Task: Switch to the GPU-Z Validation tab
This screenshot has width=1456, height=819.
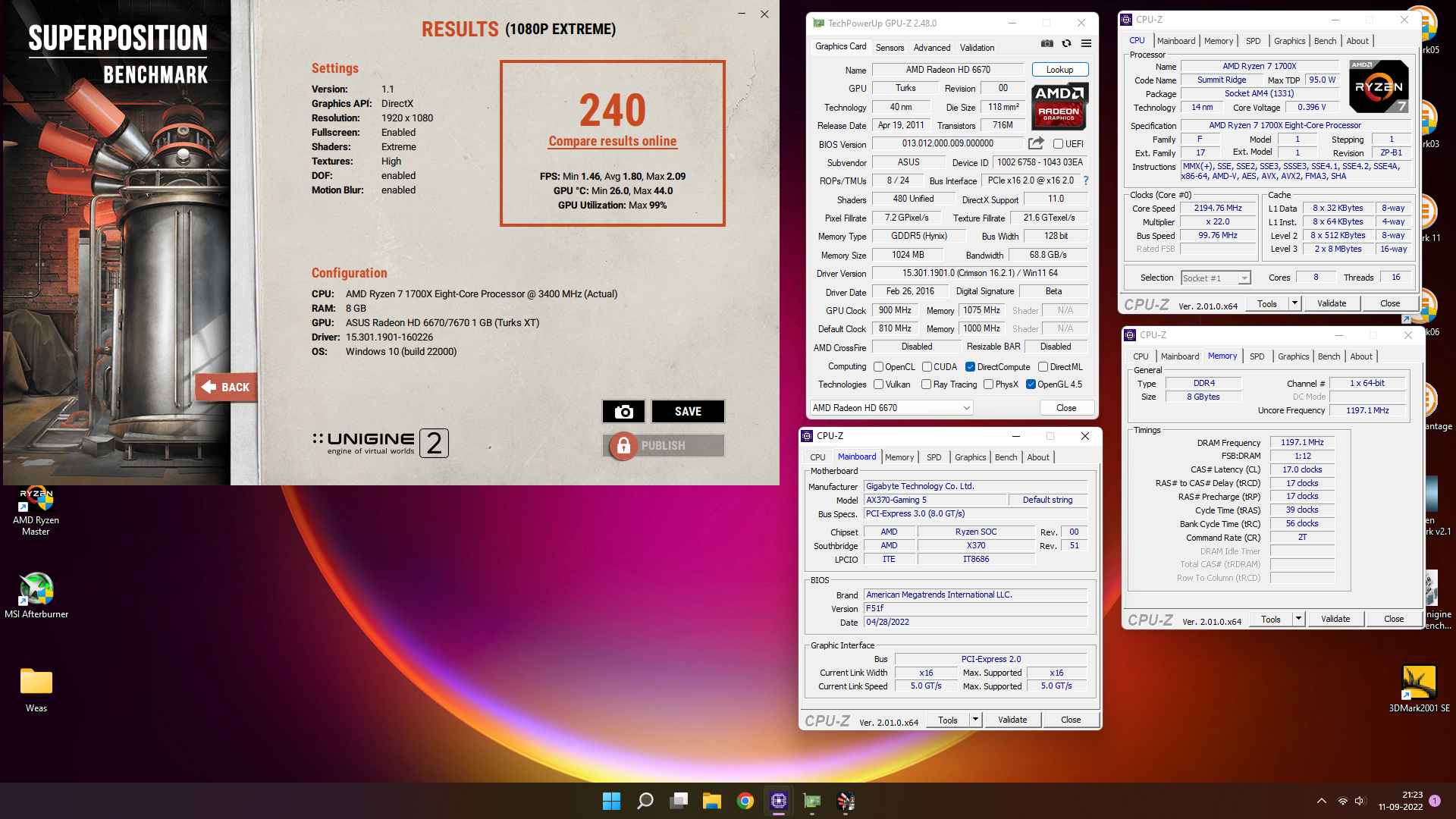Action: point(977,47)
